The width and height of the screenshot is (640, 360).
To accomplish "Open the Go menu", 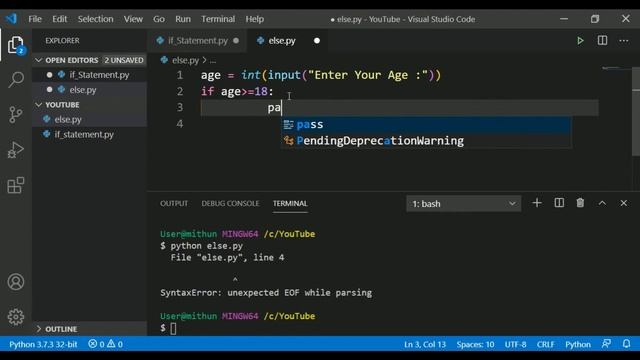I will [x=159, y=19].
